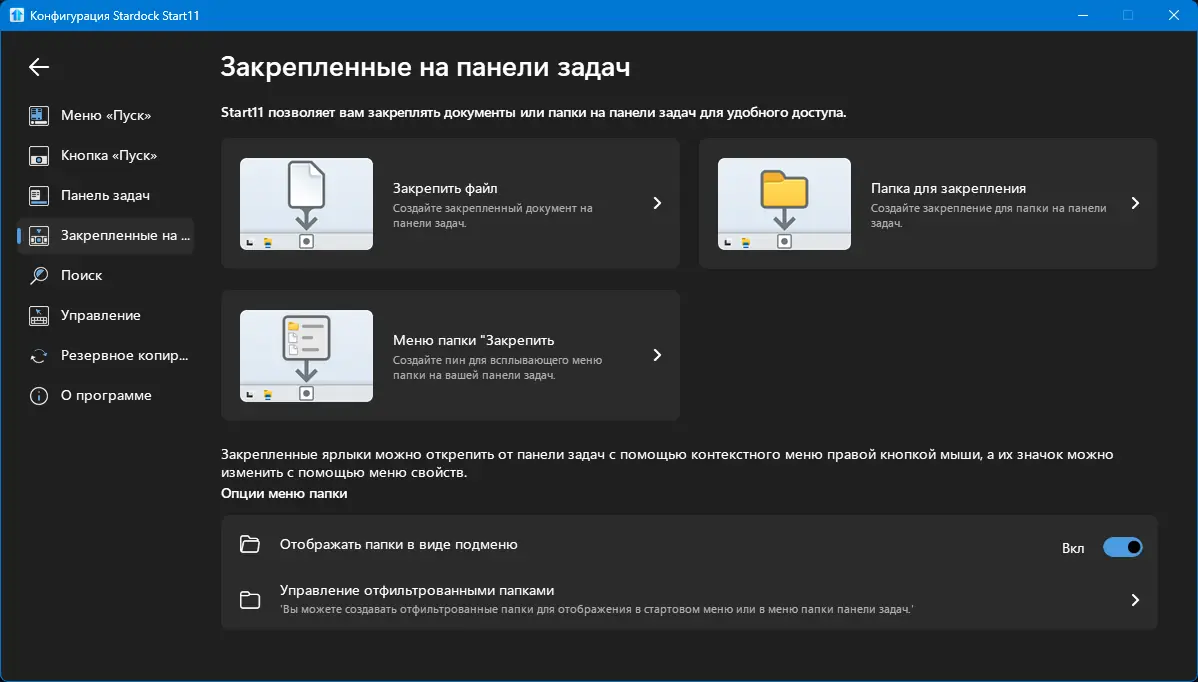Open Кнопка «Пуск» settings section
The image size is (1198, 682).
coord(105,156)
